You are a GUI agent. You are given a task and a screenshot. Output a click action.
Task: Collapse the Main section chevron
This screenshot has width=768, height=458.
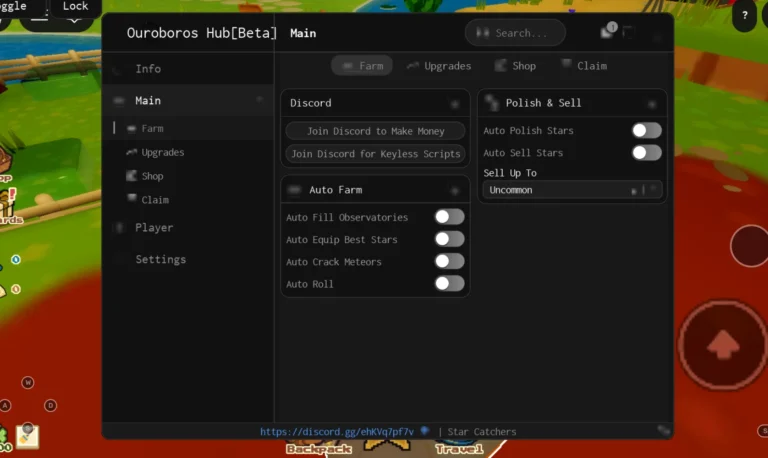(x=260, y=100)
